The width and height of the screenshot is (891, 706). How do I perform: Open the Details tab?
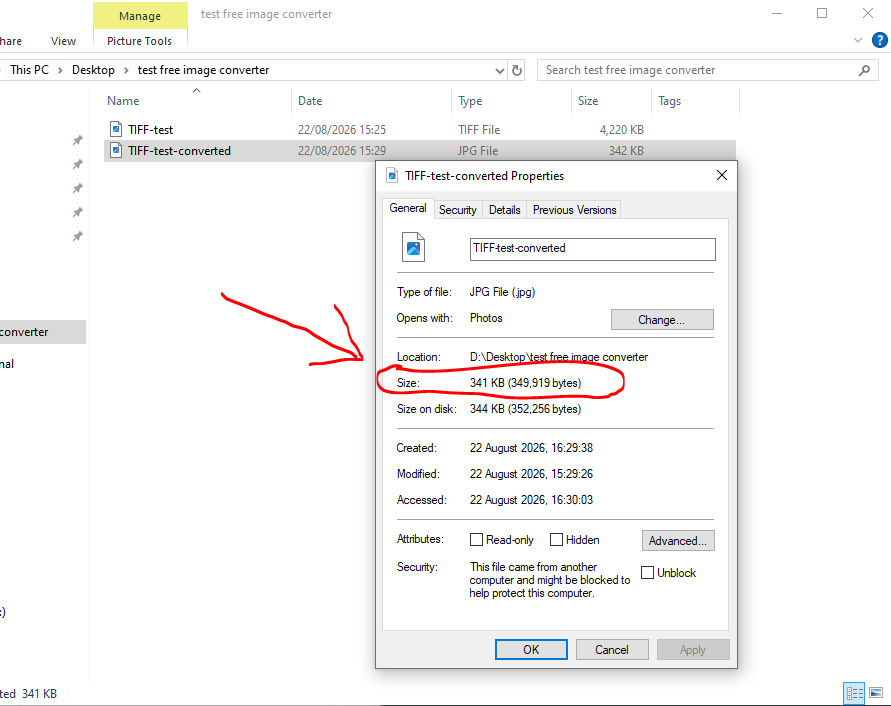tap(505, 210)
